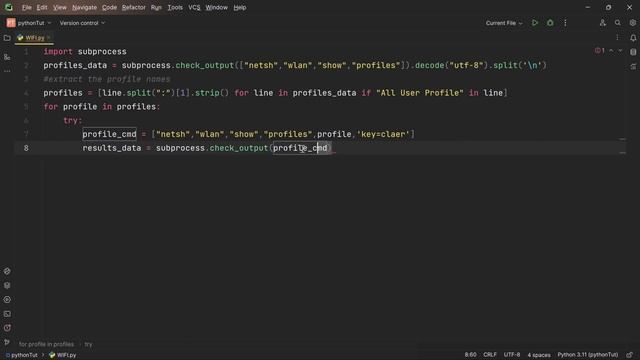Screen dimensions: 640x360
Task: Open the Structure tool window icon
Action: pyautogui.click(x=7, y=57)
